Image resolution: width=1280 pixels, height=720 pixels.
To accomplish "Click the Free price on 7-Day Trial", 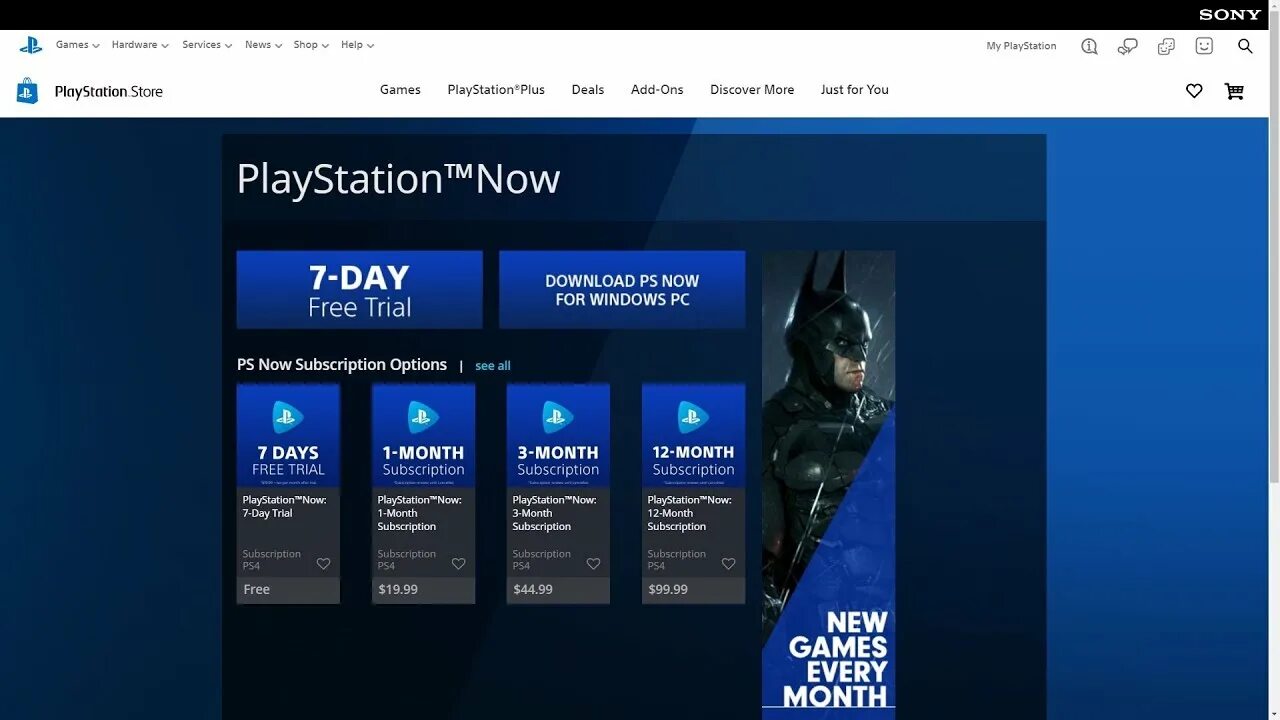I will coord(257,590).
